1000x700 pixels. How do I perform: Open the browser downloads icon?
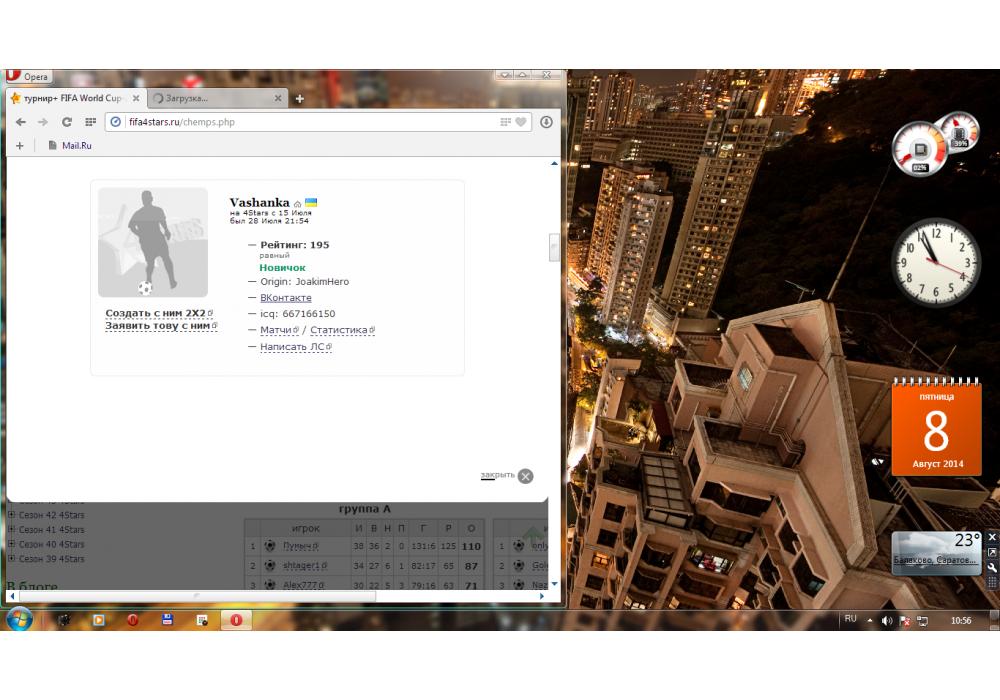[x=547, y=122]
